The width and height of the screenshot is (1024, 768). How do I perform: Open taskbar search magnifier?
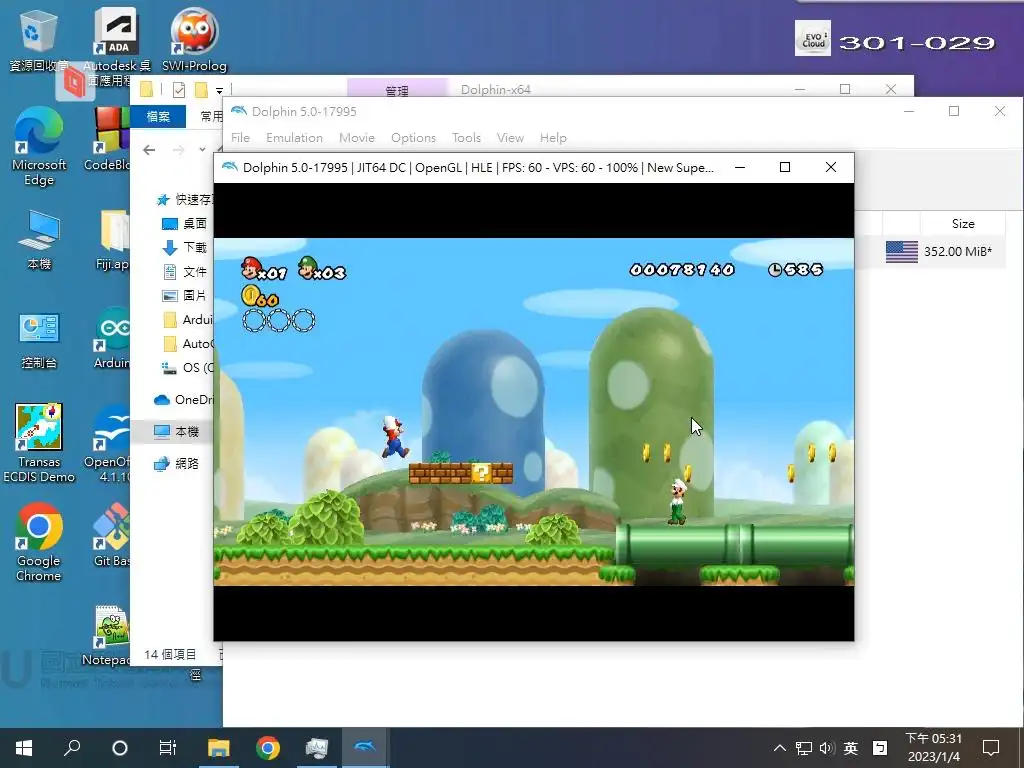click(x=72, y=748)
